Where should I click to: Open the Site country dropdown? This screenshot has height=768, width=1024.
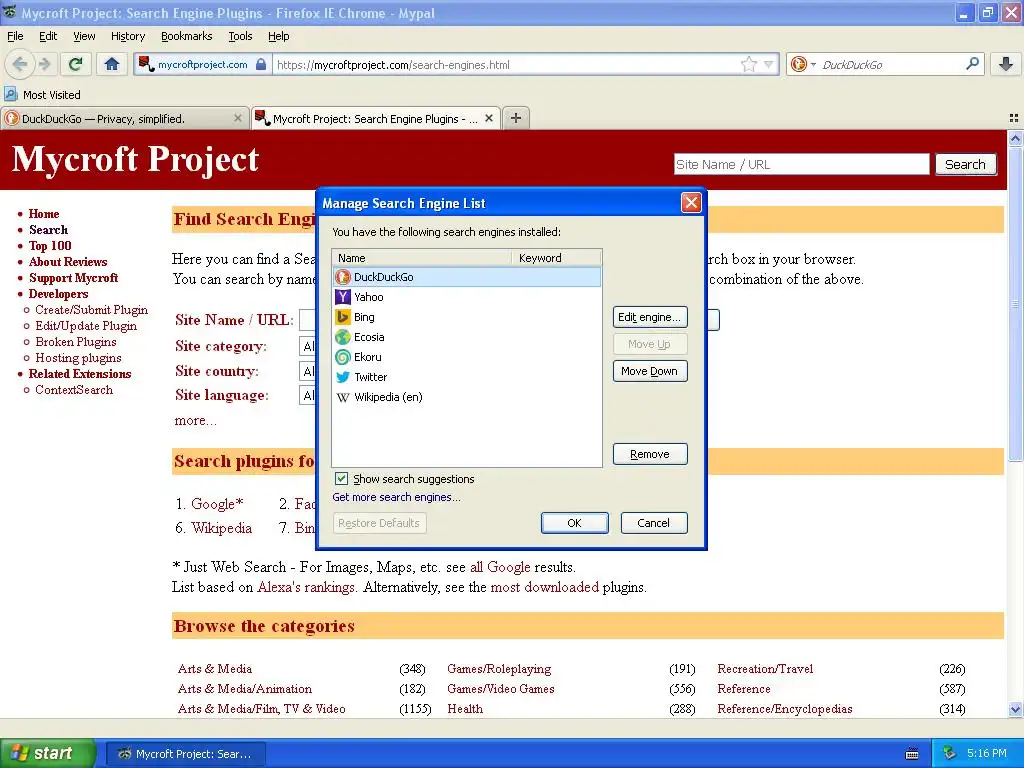[x=308, y=372]
